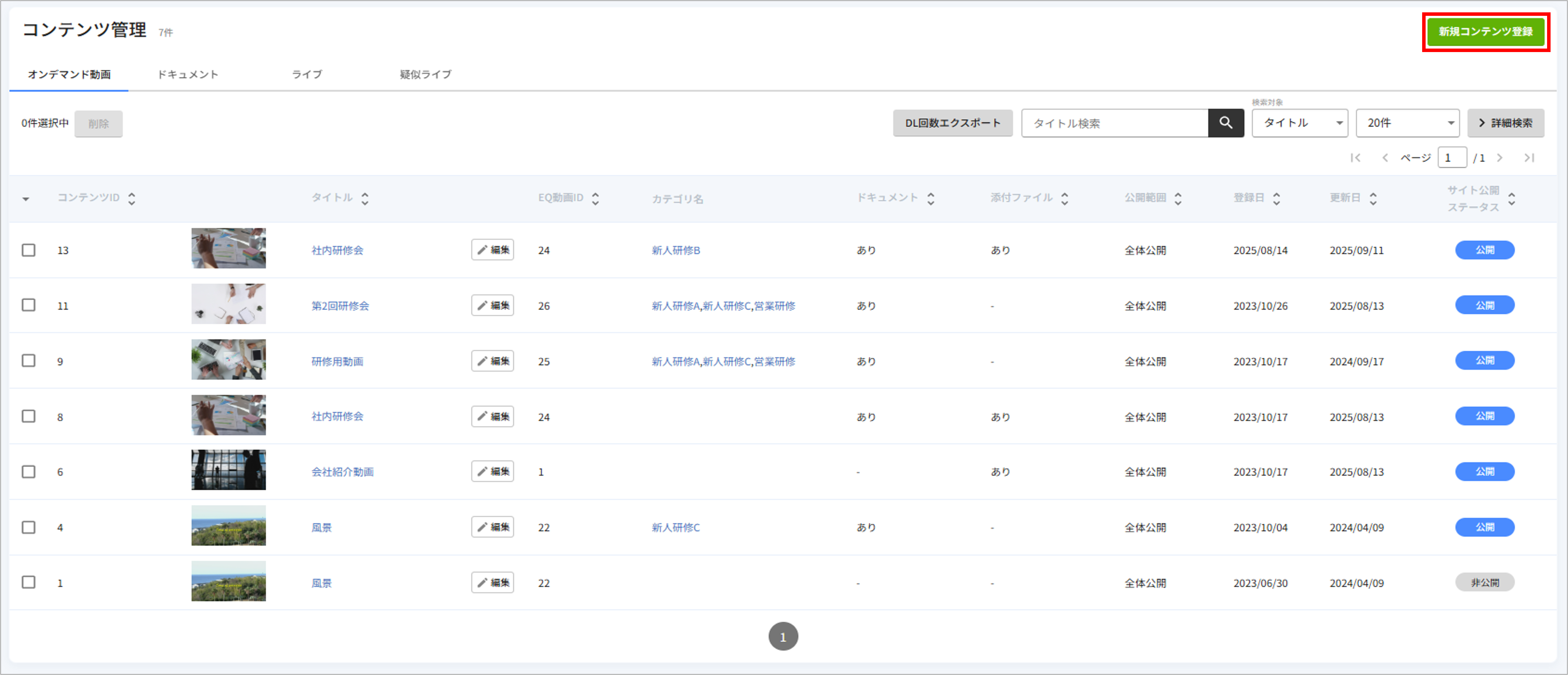Select checkbox for content ID 9
Image resolution: width=1568 pixels, height=675 pixels.
click(29, 361)
